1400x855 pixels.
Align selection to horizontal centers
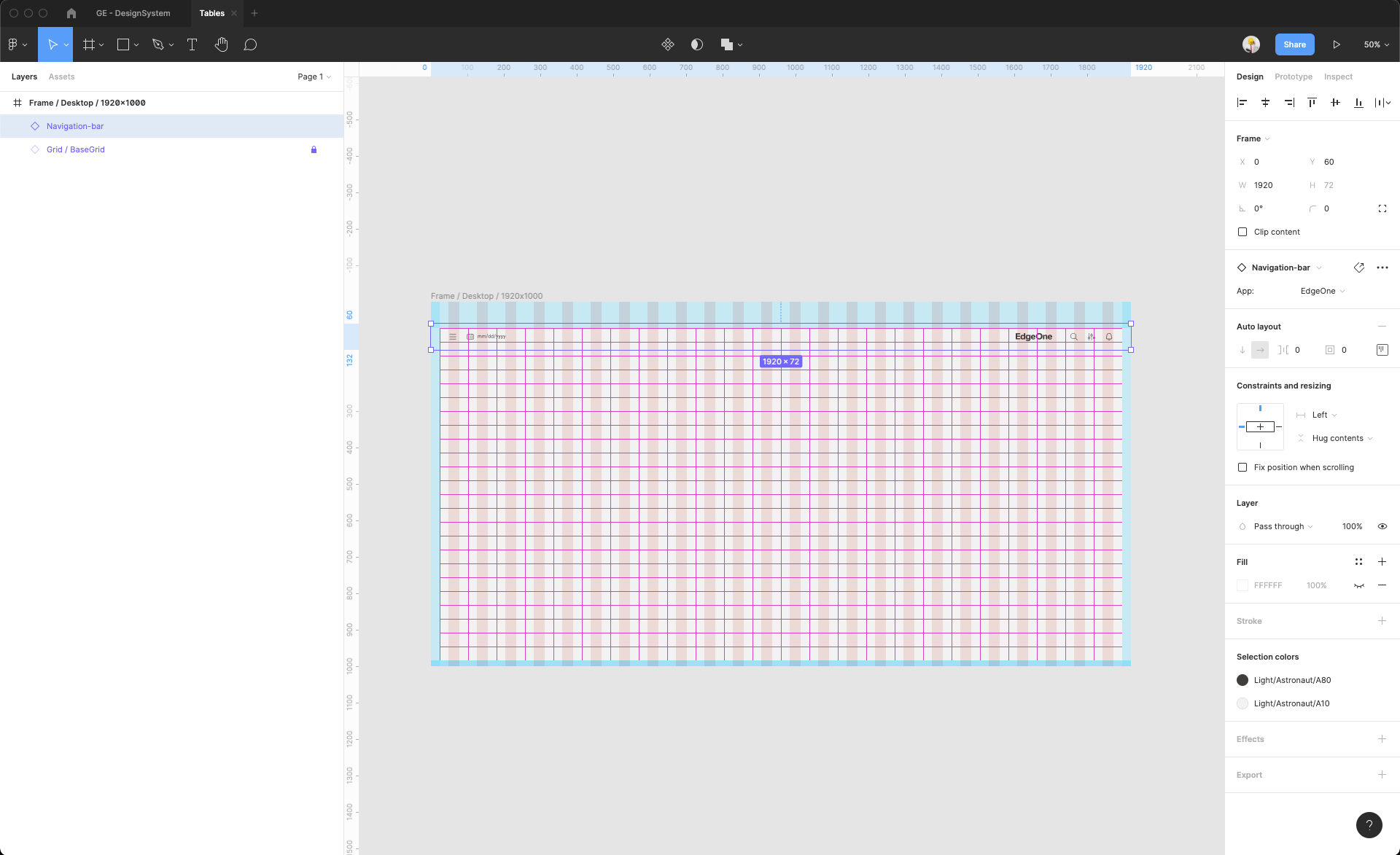pos(1265,103)
